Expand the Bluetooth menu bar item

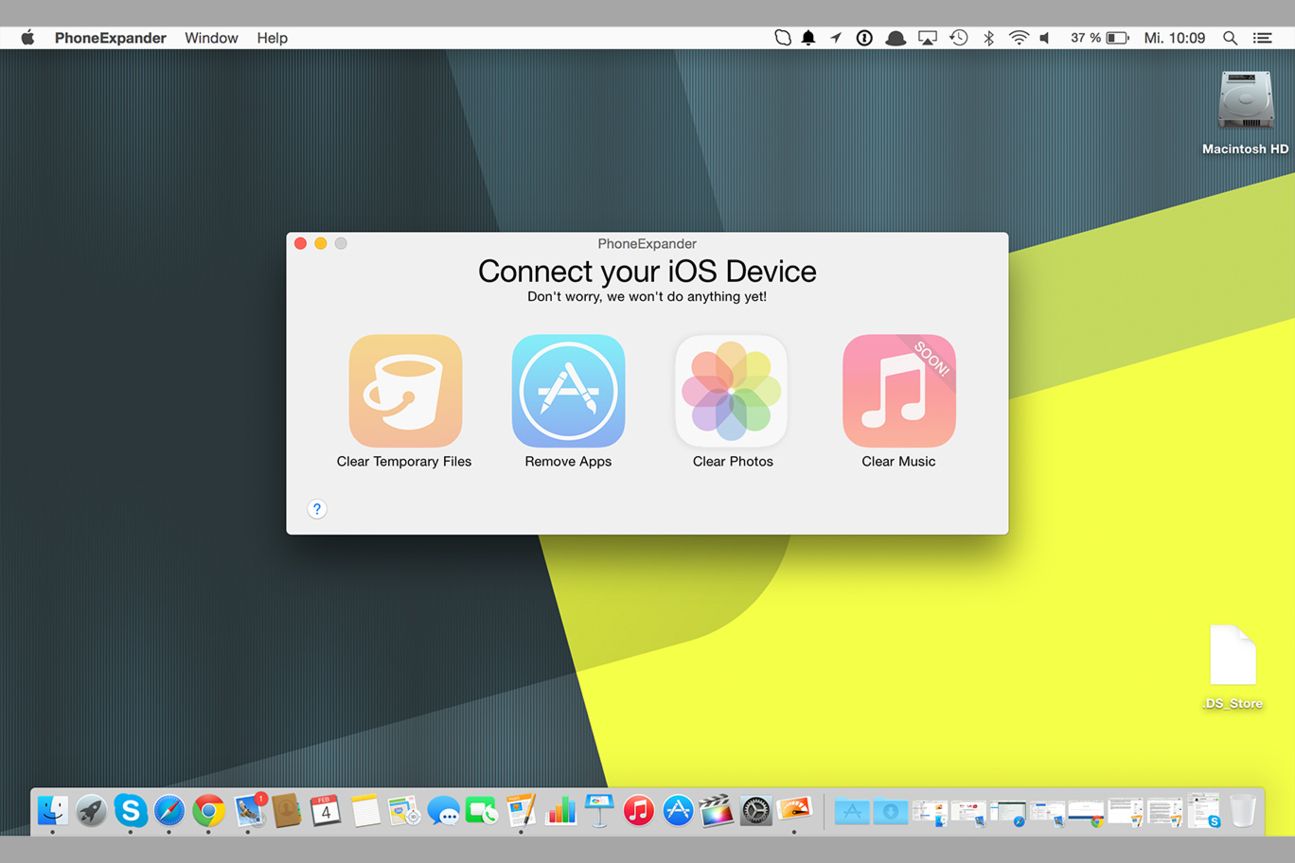tap(988, 38)
